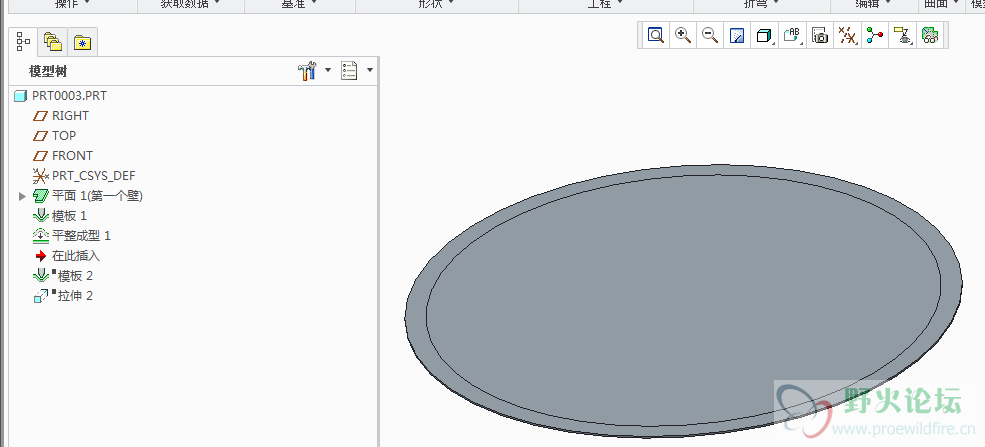Expand the 编辑 ribbon group

873,4
